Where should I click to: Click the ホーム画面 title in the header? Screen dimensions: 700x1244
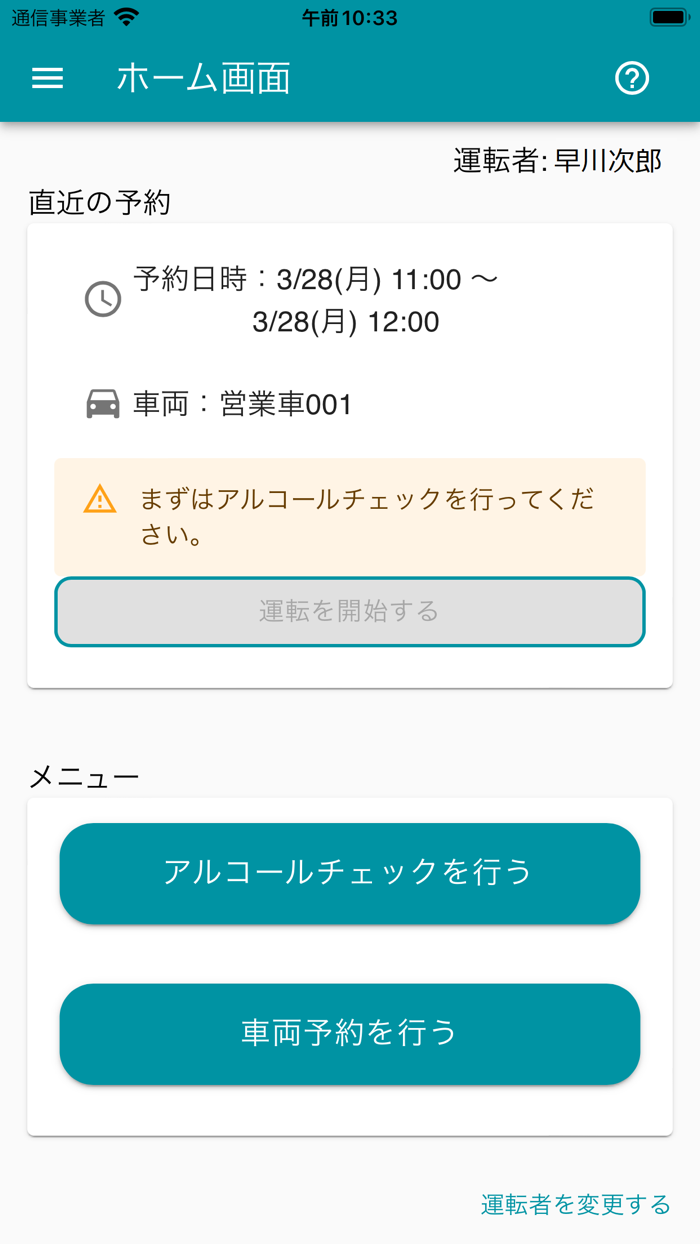(203, 78)
